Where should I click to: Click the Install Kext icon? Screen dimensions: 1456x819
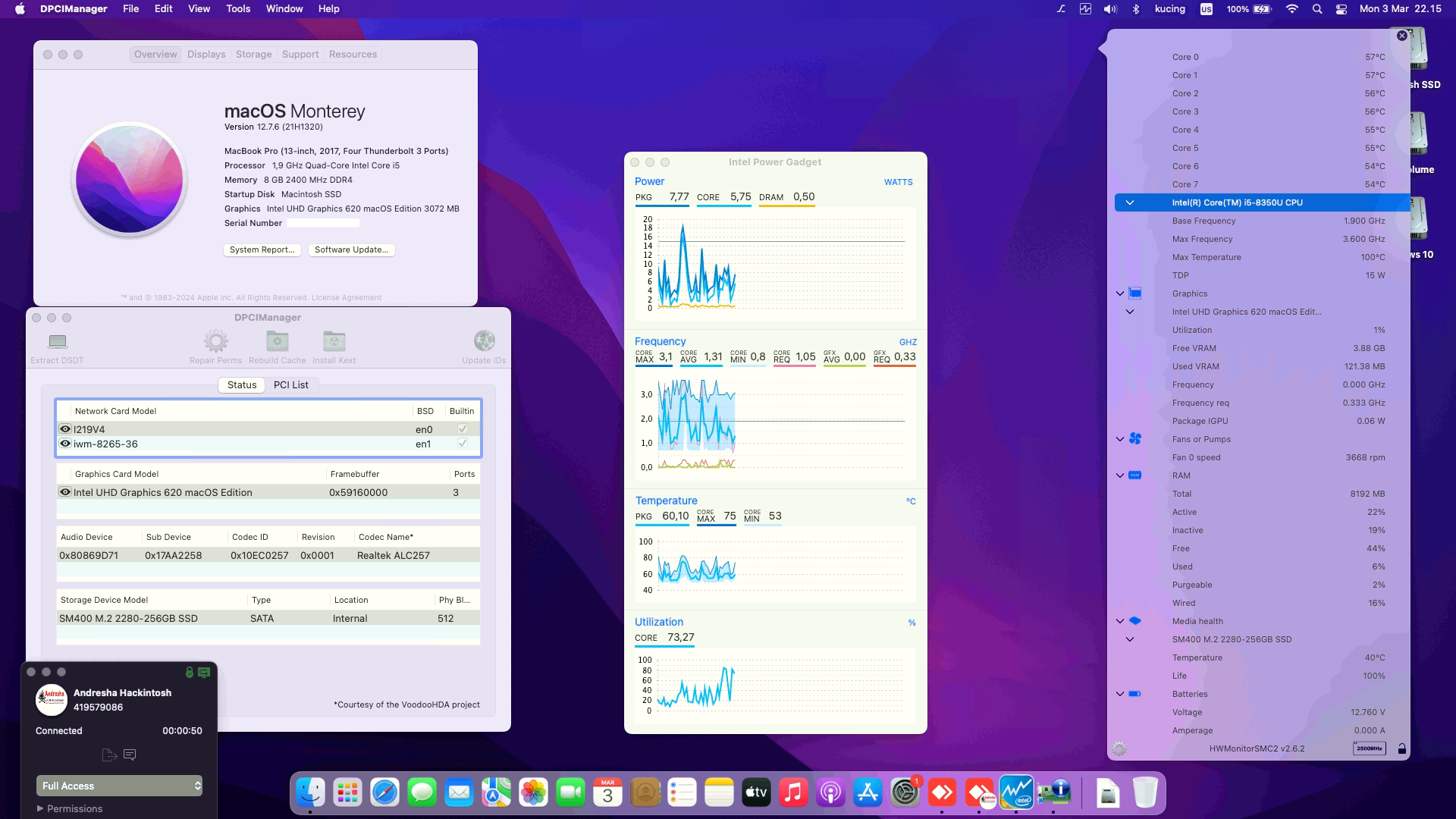click(x=334, y=341)
